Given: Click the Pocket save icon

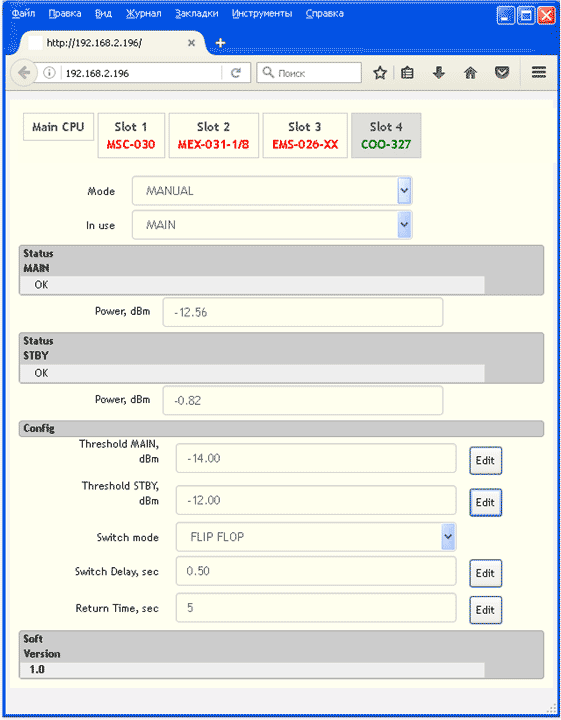Looking at the screenshot, I should point(502,73).
